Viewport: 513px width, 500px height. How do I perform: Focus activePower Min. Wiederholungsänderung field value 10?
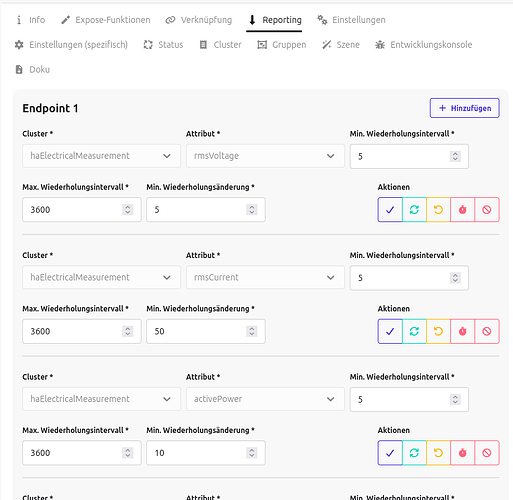pyautogui.click(x=206, y=453)
